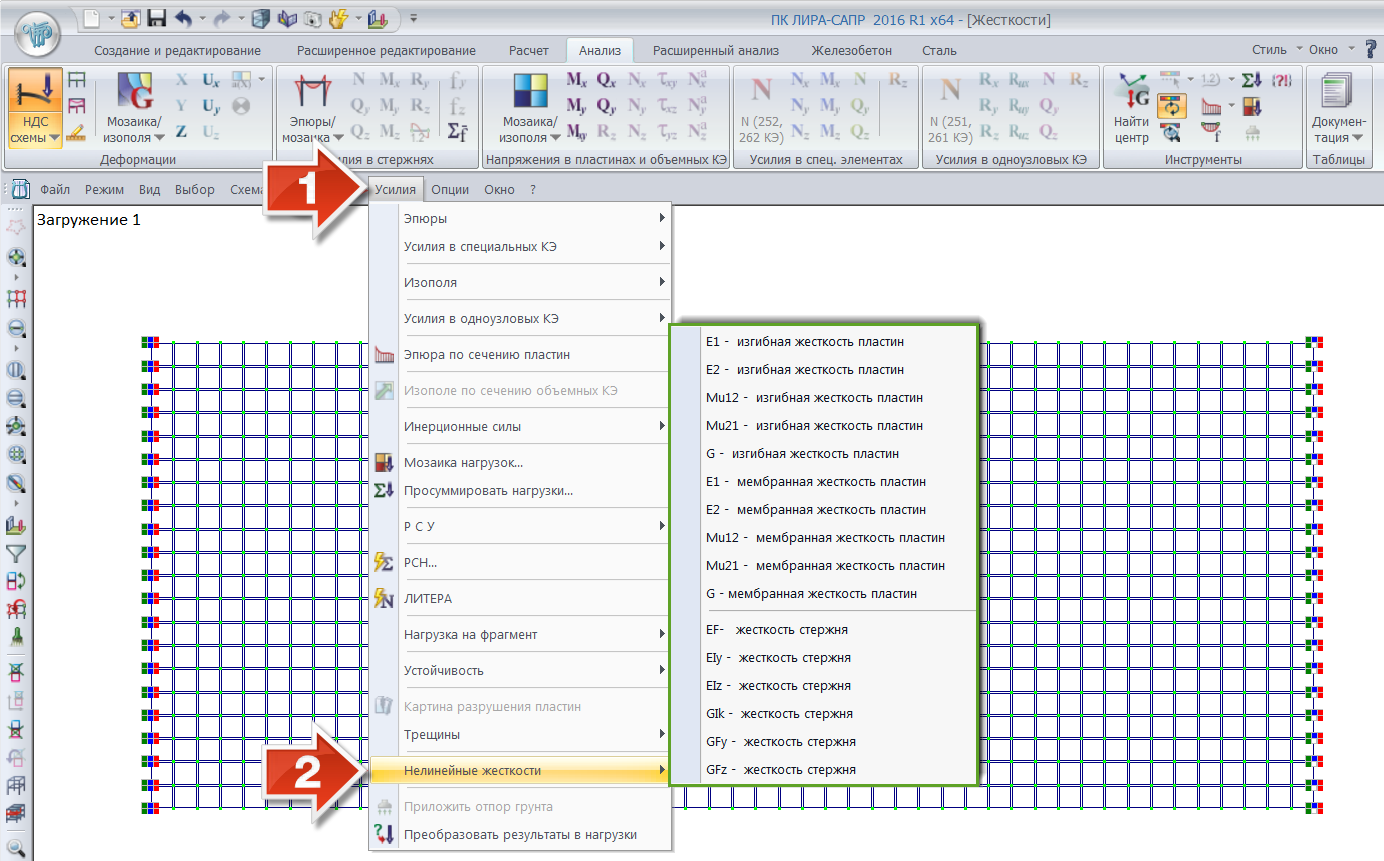Toggle the НДС схемы button
This screenshot has height=861, width=1384.
point(35,108)
